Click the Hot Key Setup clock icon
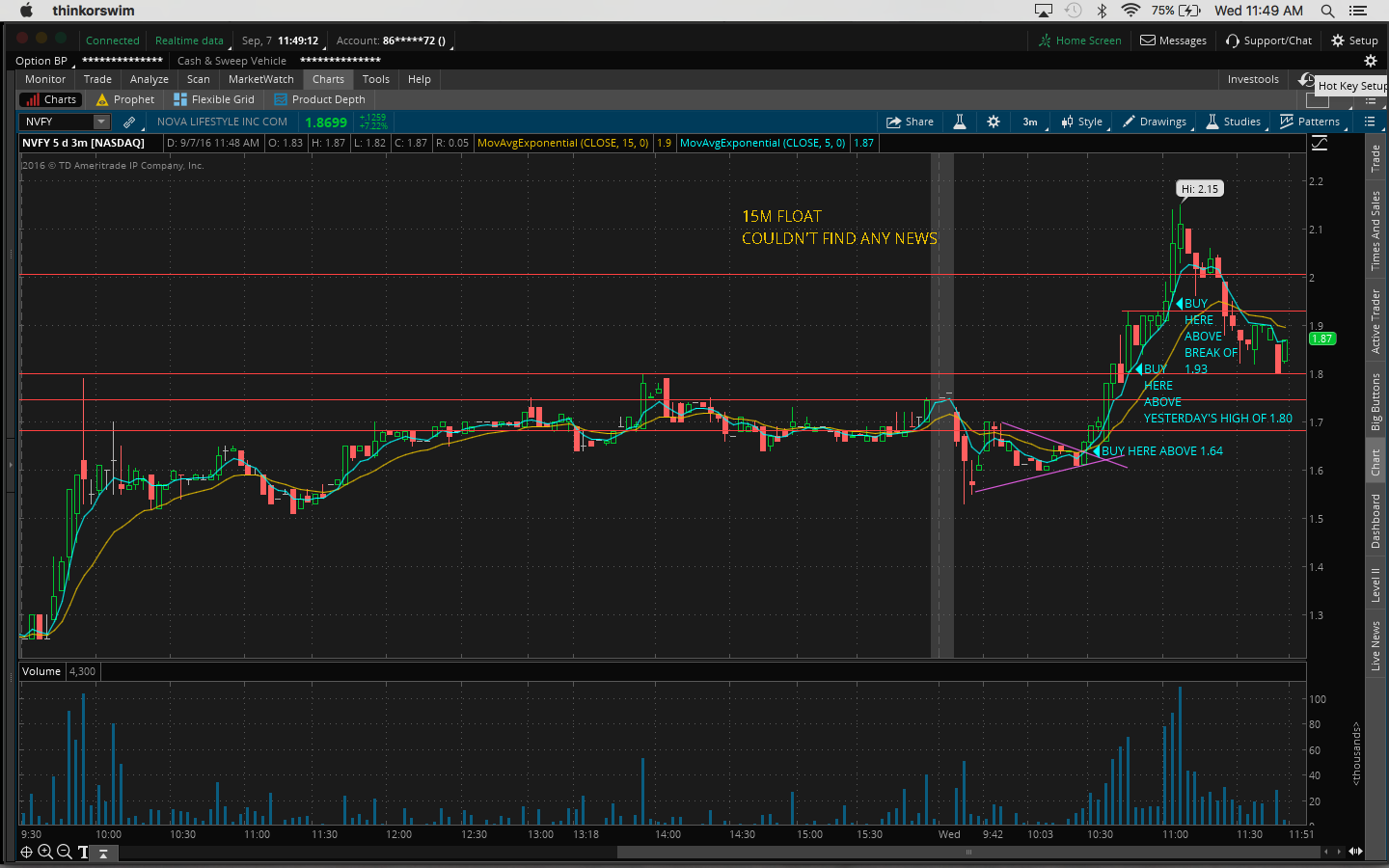Image resolution: width=1389 pixels, height=868 pixels. click(1306, 80)
